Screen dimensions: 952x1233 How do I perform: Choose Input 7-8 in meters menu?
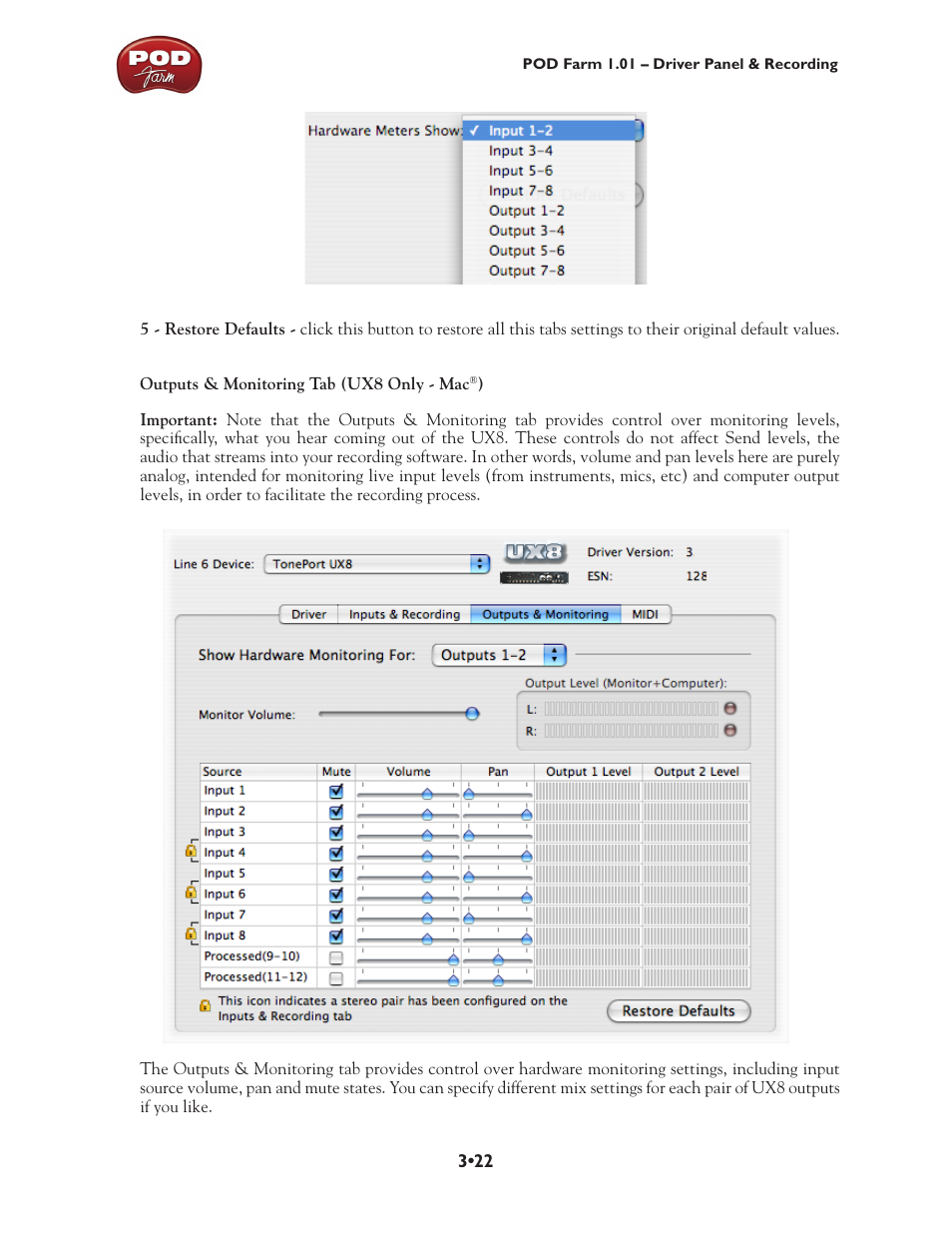[549, 191]
